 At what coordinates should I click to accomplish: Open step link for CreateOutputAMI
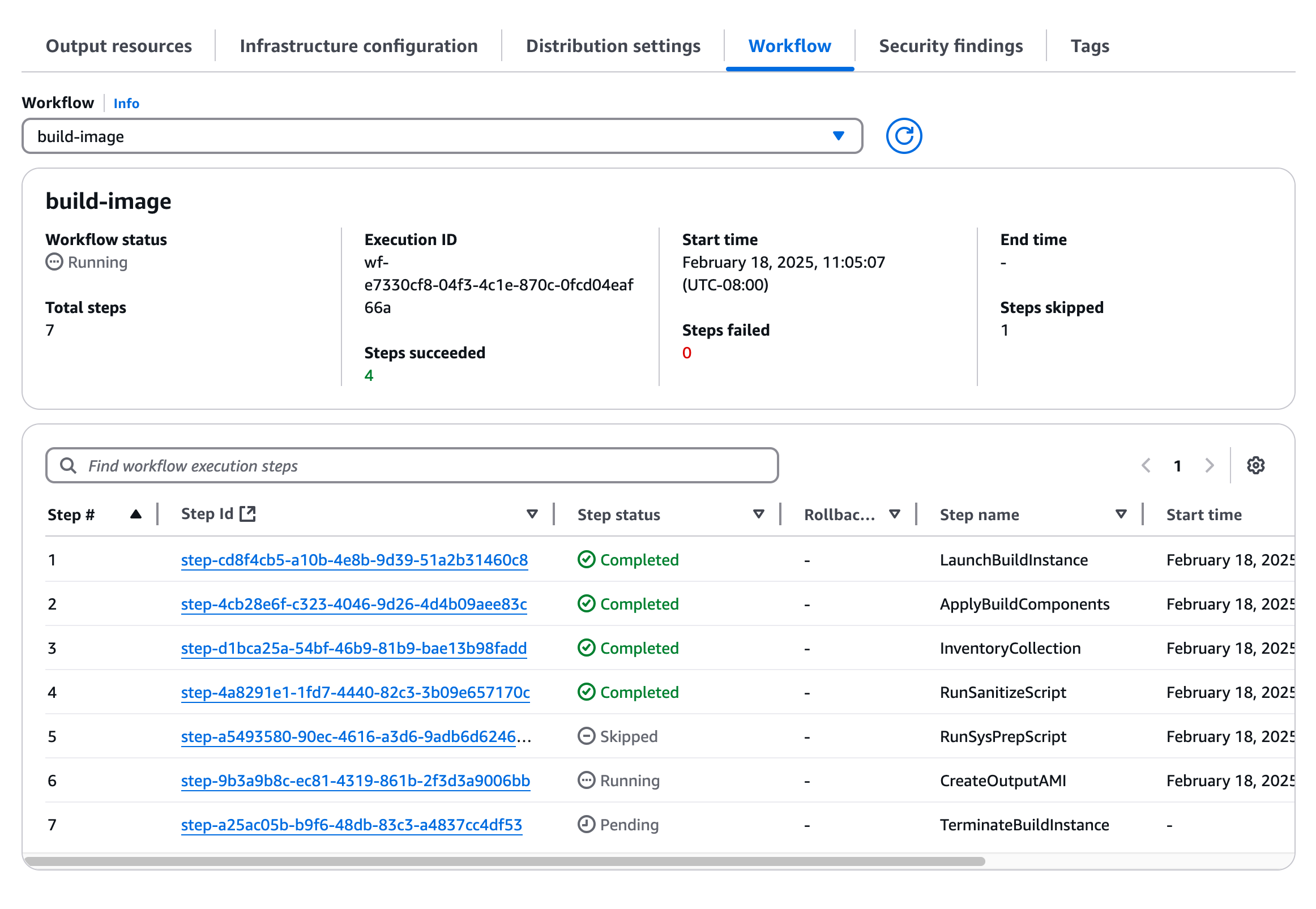tap(355, 781)
